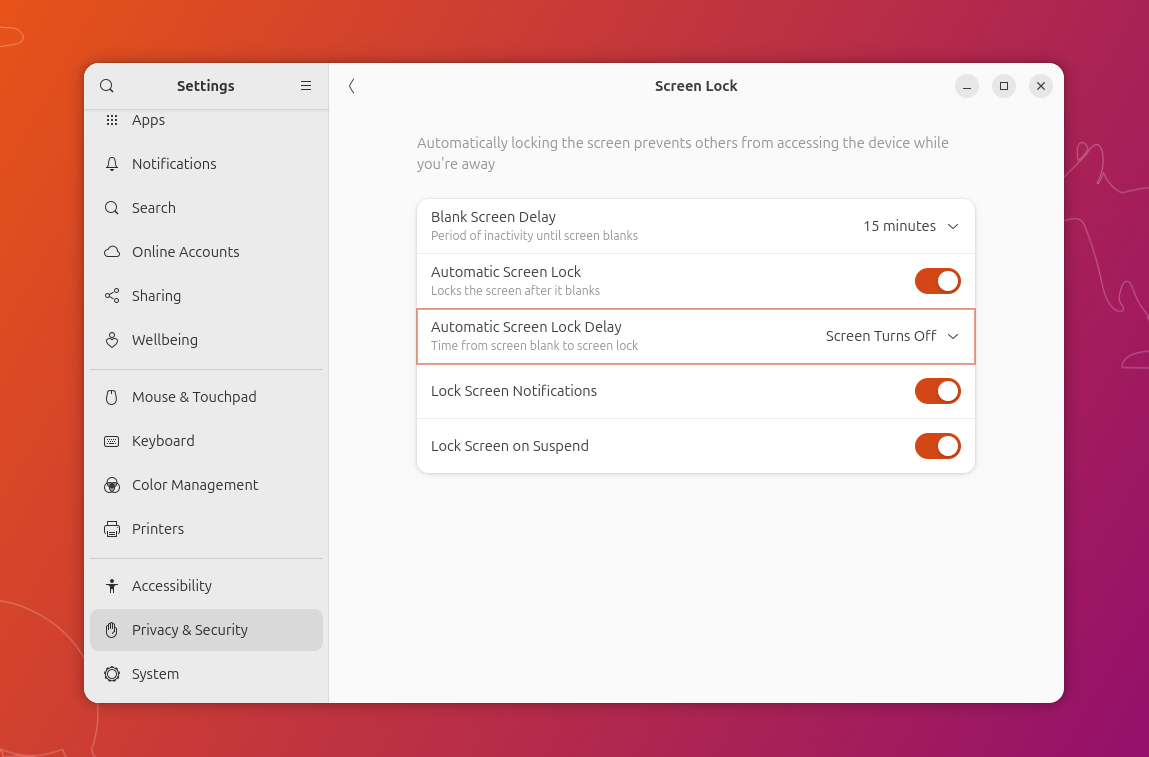Disable the Automatic Screen Lock switch

pyautogui.click(x=937, y=281)
